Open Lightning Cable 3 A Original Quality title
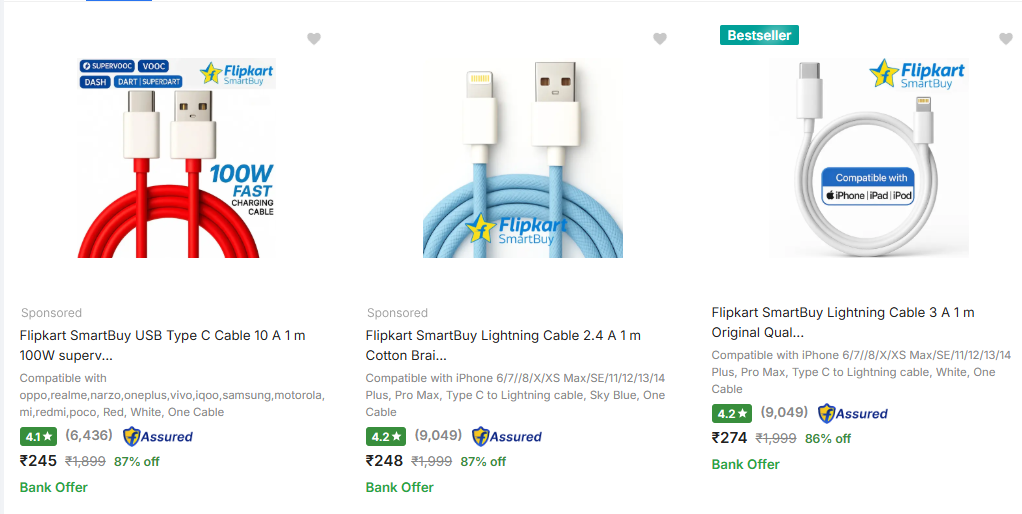This screenshot has width=1022, height=514. [x=843, y=322]
